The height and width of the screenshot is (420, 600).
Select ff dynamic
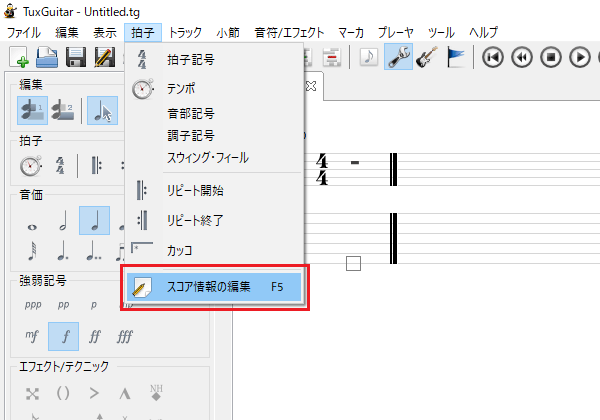[95, 336]
